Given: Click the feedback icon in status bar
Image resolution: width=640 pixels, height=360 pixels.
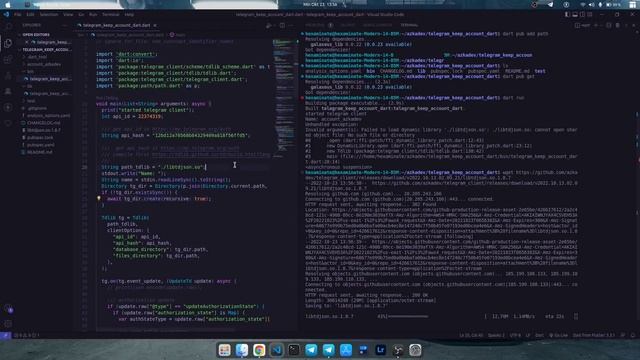Looking at the screenshot, I should point(623,336).
